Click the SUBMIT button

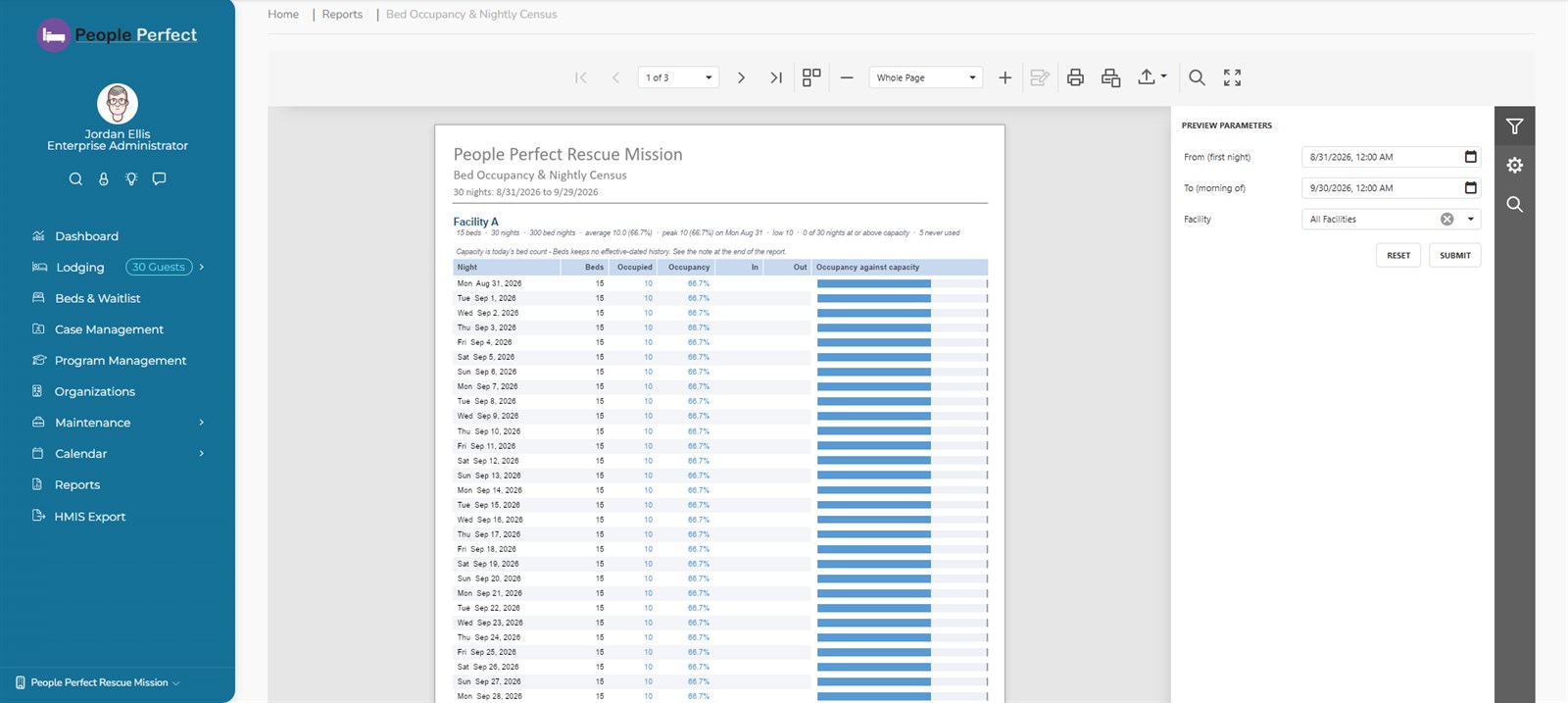pos(1455,256)
